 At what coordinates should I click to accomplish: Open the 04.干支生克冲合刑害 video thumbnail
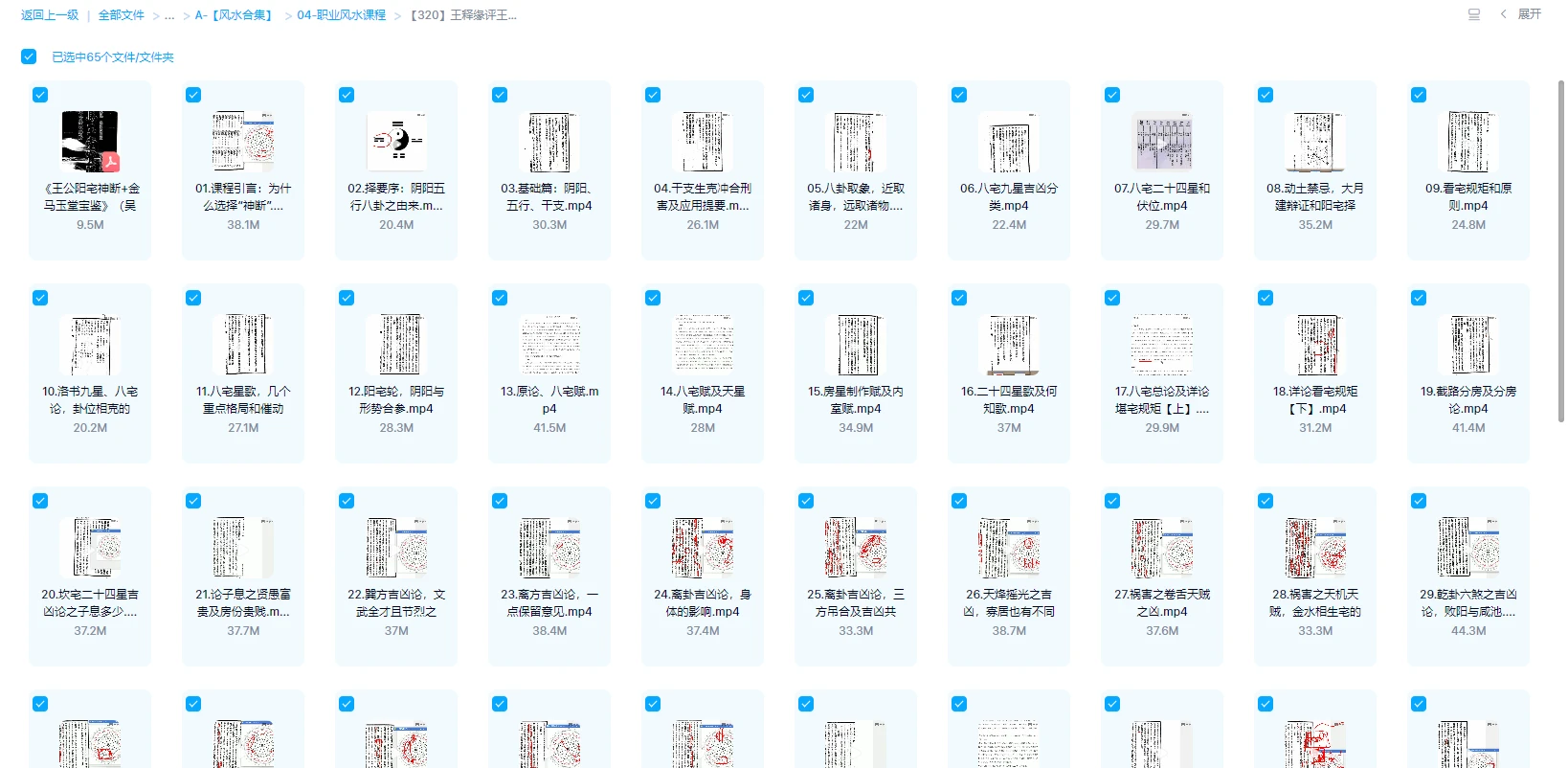pyautogui.click(x=703, y=141)
